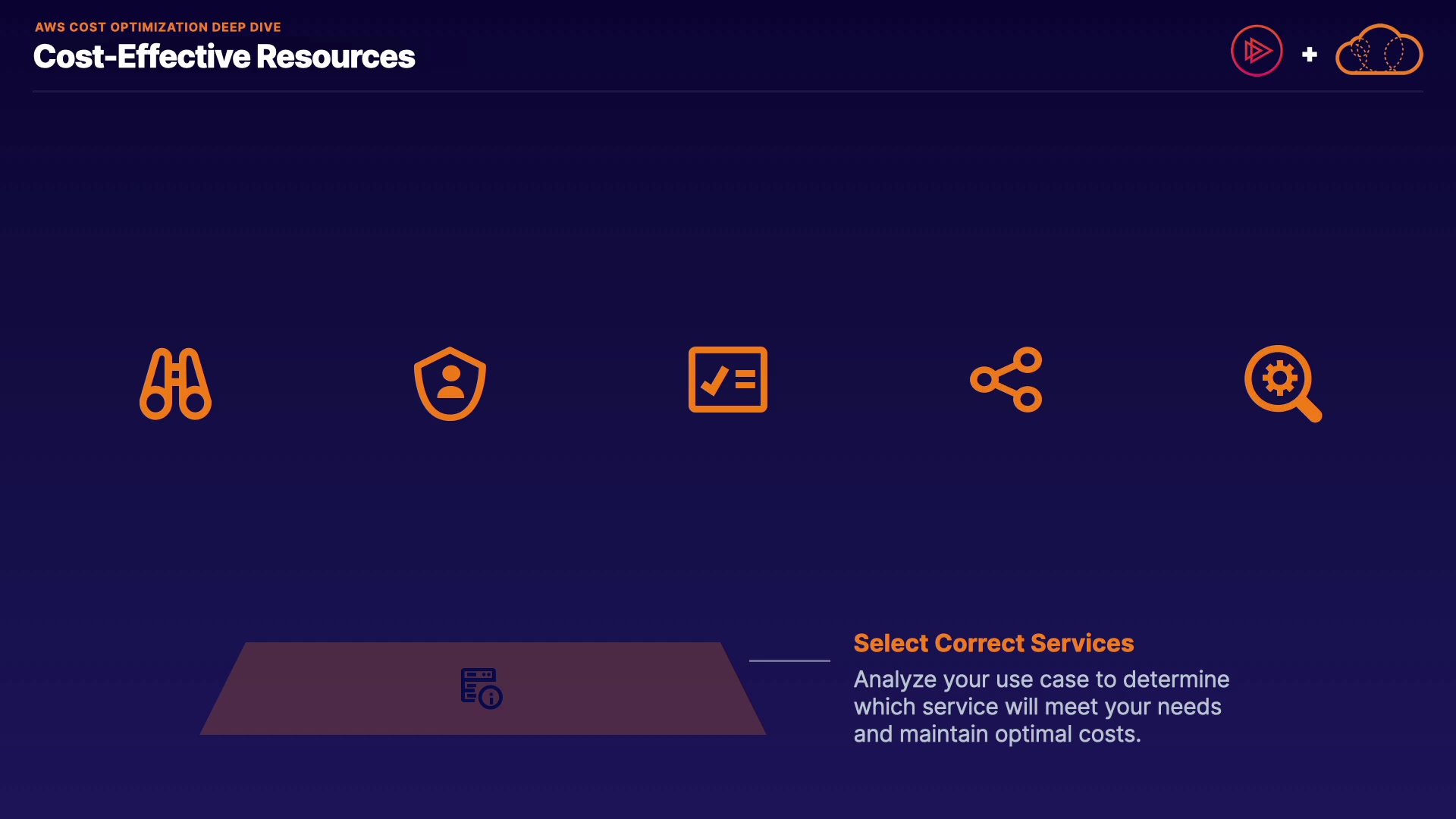Click the magnifying glass with gear icon

click(x=1282, y=383)
